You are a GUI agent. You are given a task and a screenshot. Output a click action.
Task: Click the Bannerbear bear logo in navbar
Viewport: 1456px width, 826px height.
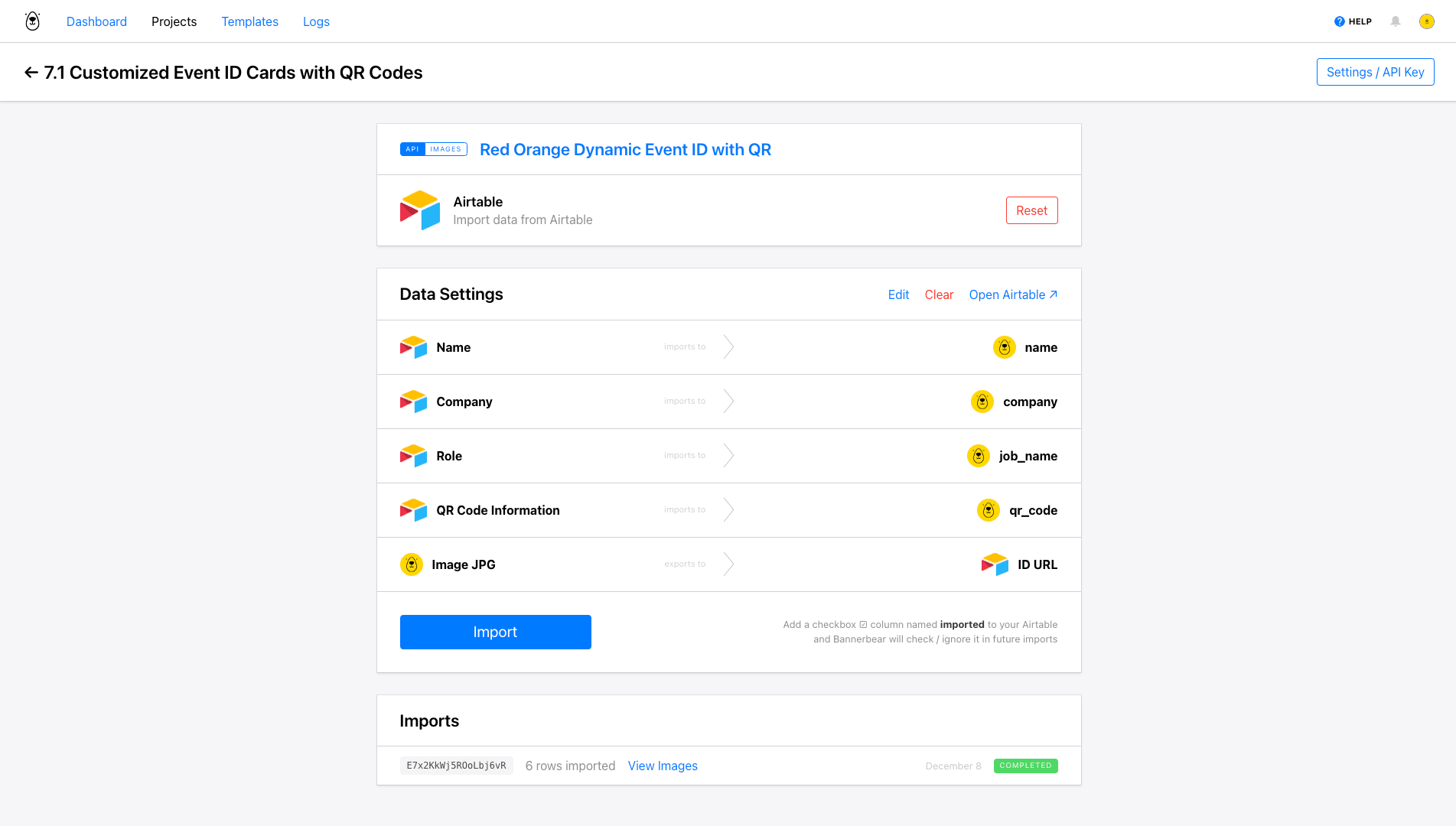point(31,21)
